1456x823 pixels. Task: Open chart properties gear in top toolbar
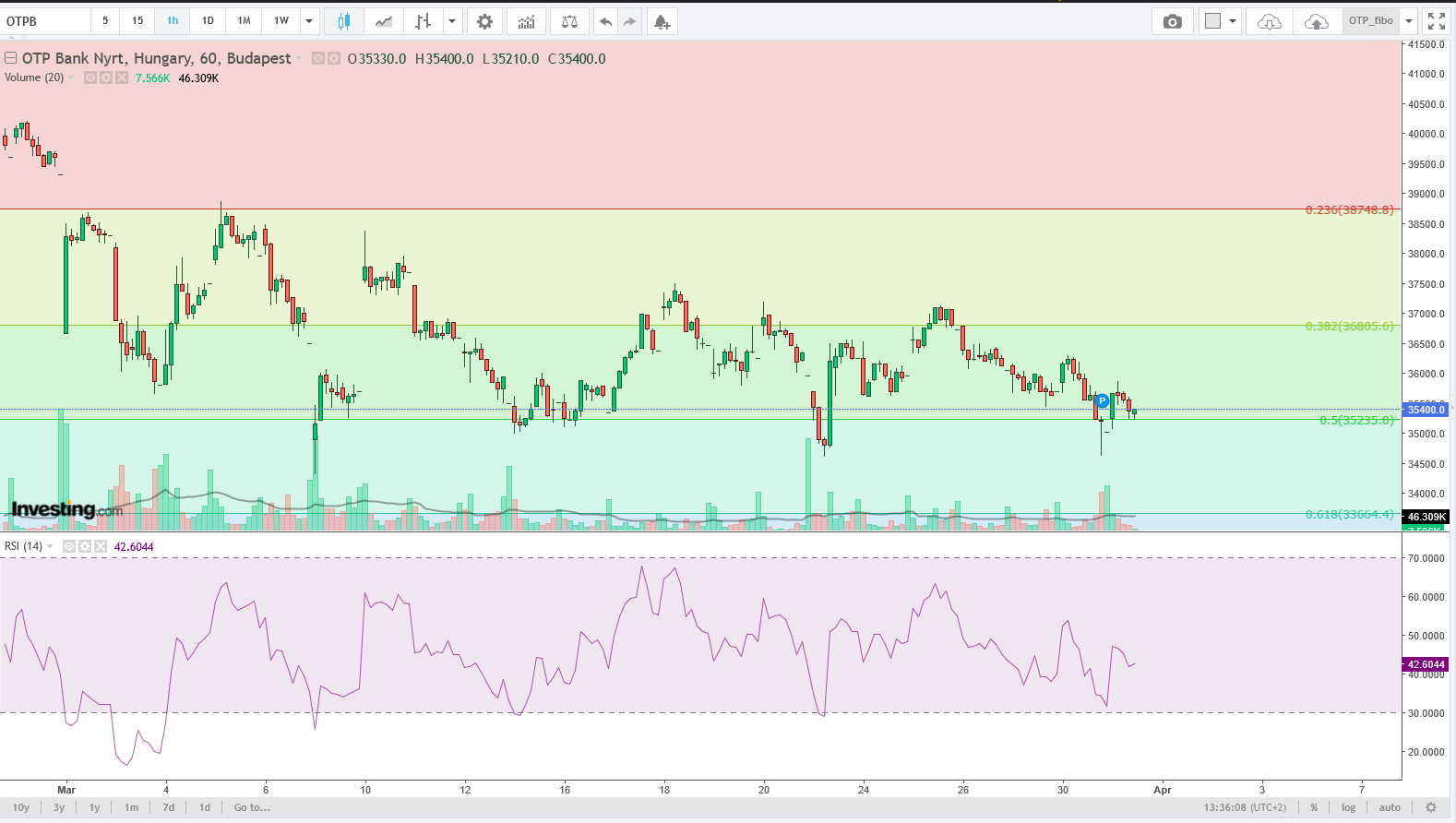(x=484, y=21)
